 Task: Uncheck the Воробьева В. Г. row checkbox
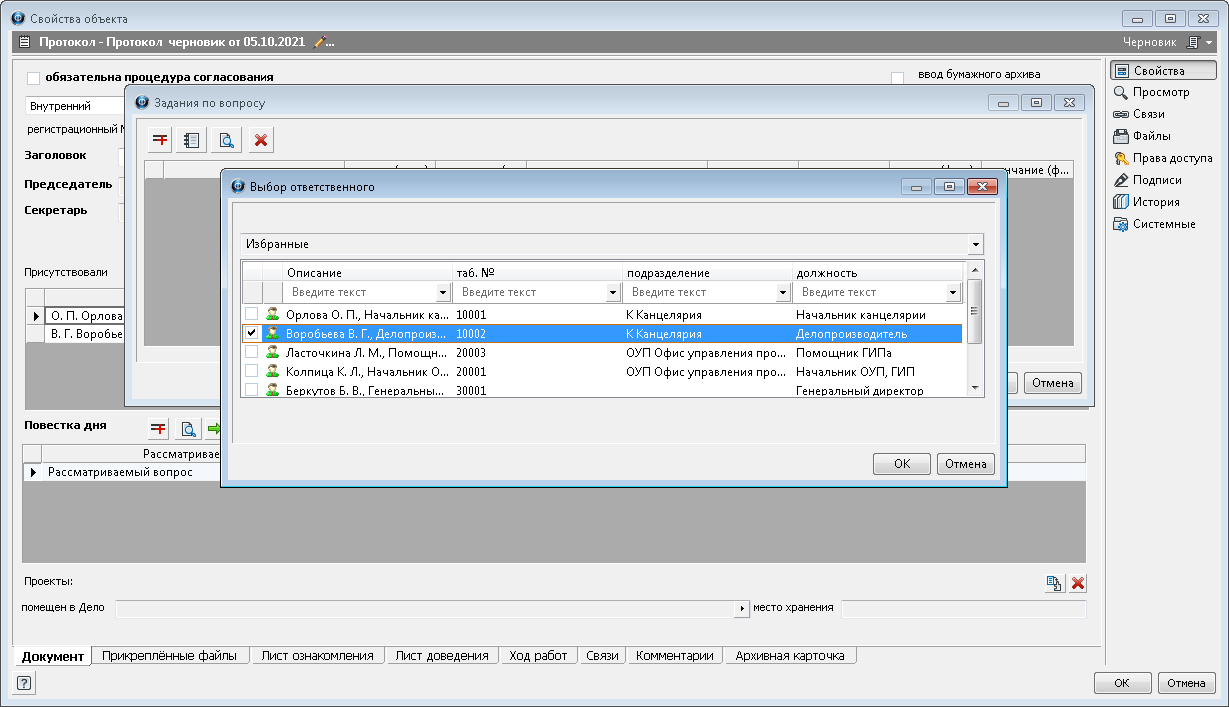(x=252, y=333)
